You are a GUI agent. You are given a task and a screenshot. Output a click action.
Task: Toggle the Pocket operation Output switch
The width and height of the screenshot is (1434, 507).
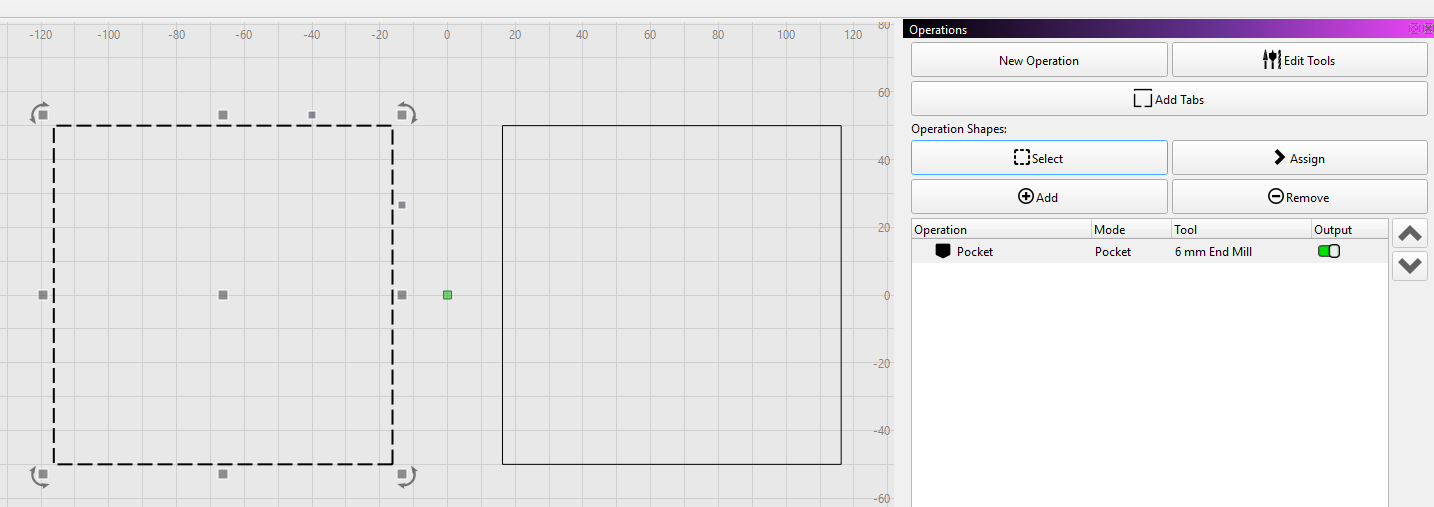[1329, 252]
